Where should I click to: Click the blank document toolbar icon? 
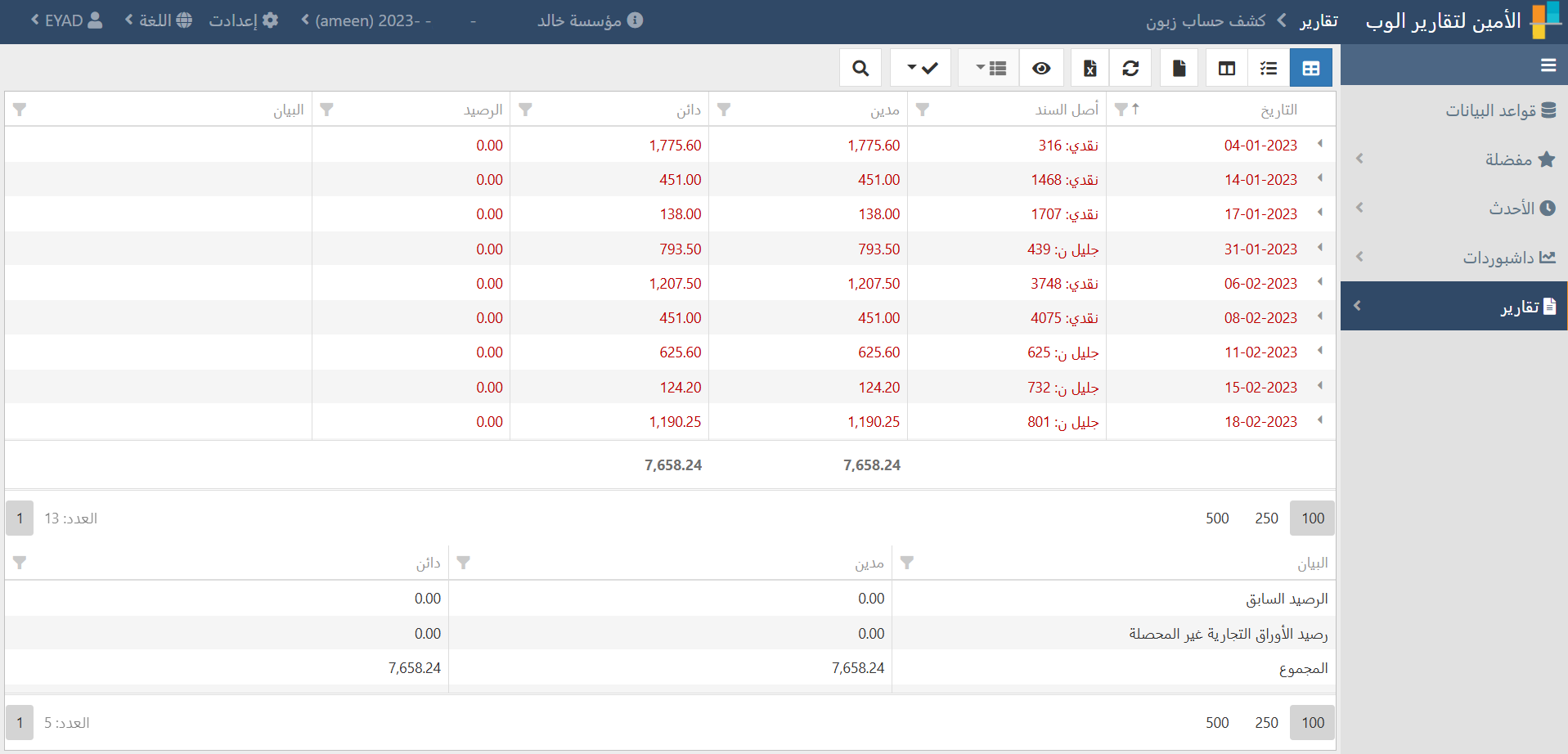tap(1179, 68)
